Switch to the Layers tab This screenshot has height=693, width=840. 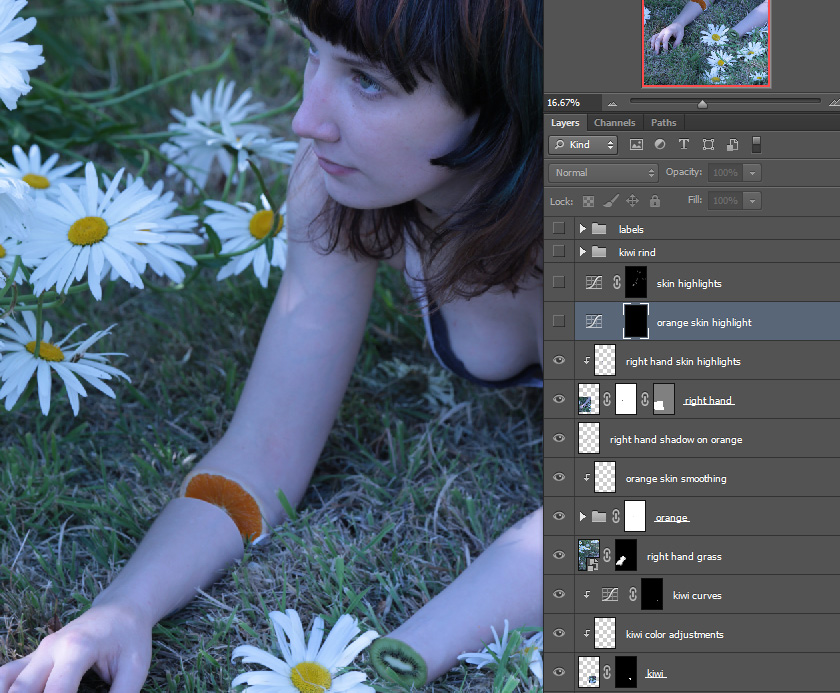pyautogui.click(x=565, y=123)
